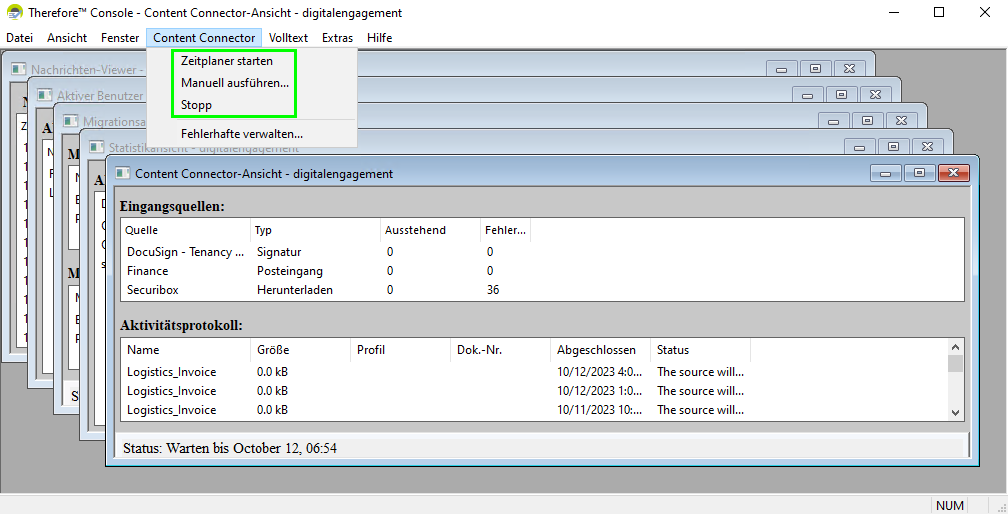1008x514 pixels.
Task: Click the Dok.-Nr. column header
Action: pyautogui.click(x=500, y=350)
